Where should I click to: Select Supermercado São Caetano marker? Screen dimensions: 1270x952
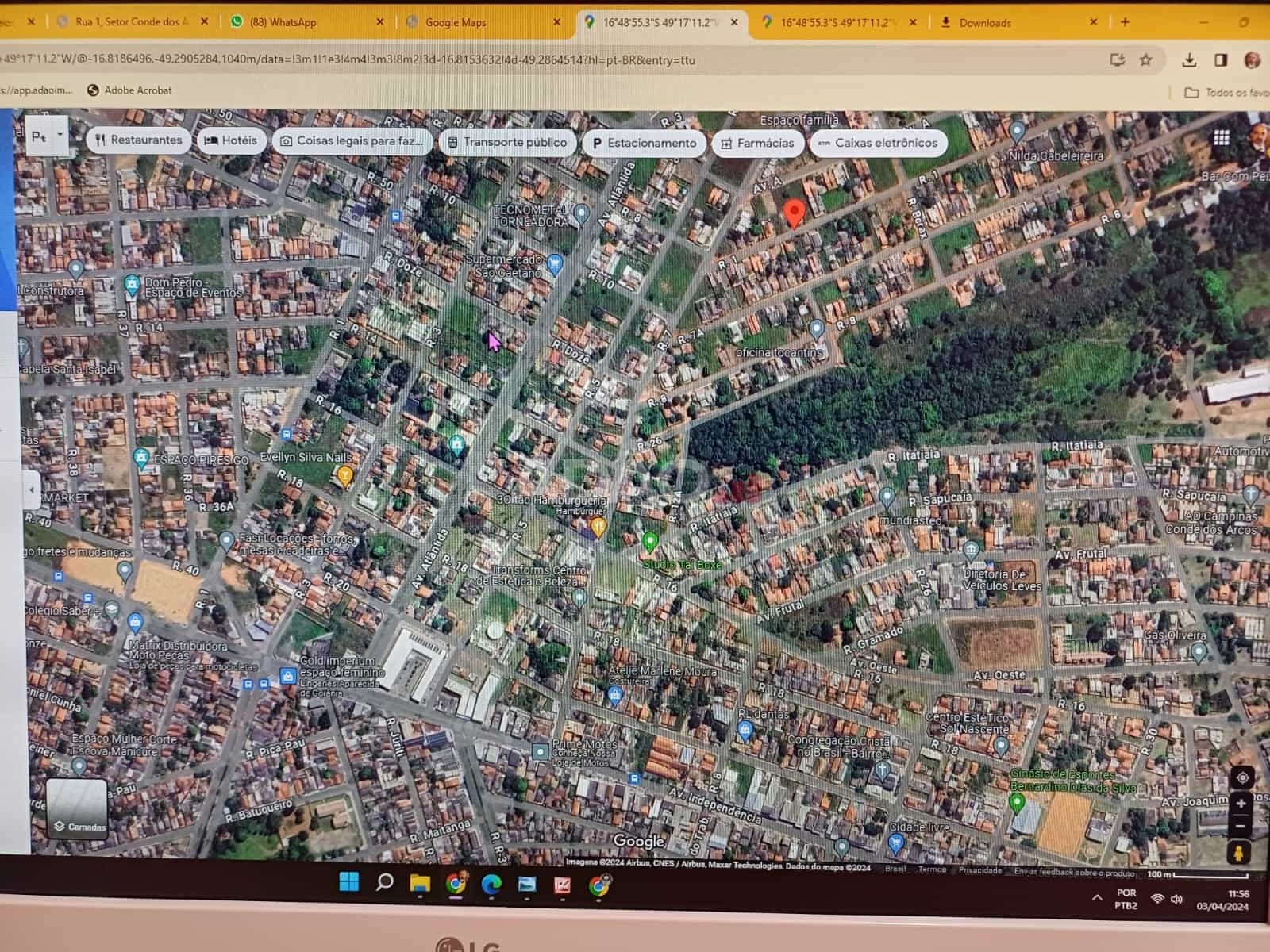point(556,263)
